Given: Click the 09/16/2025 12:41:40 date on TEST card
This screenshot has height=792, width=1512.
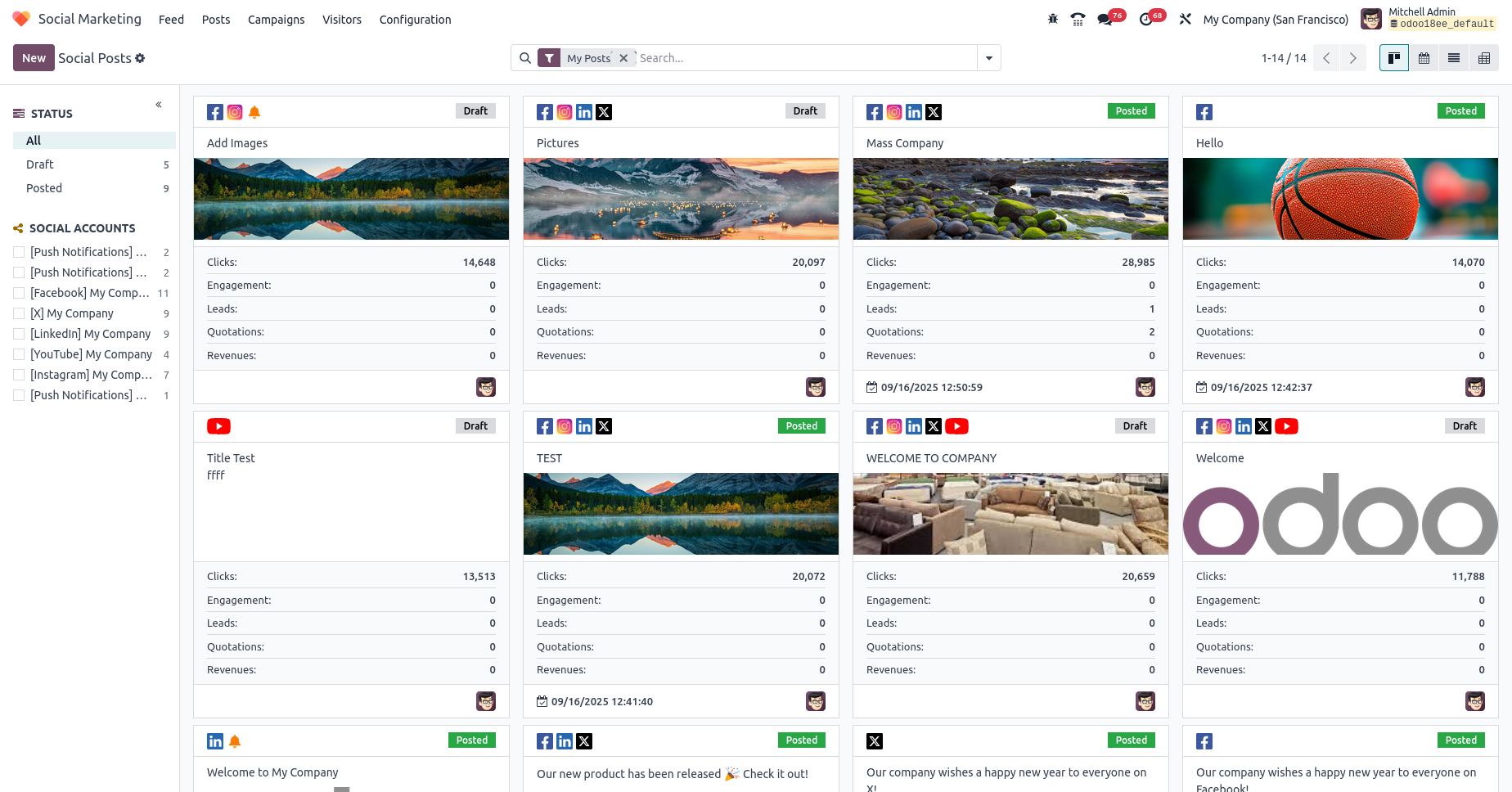Looking at the screenshot, I should point(602,702).
